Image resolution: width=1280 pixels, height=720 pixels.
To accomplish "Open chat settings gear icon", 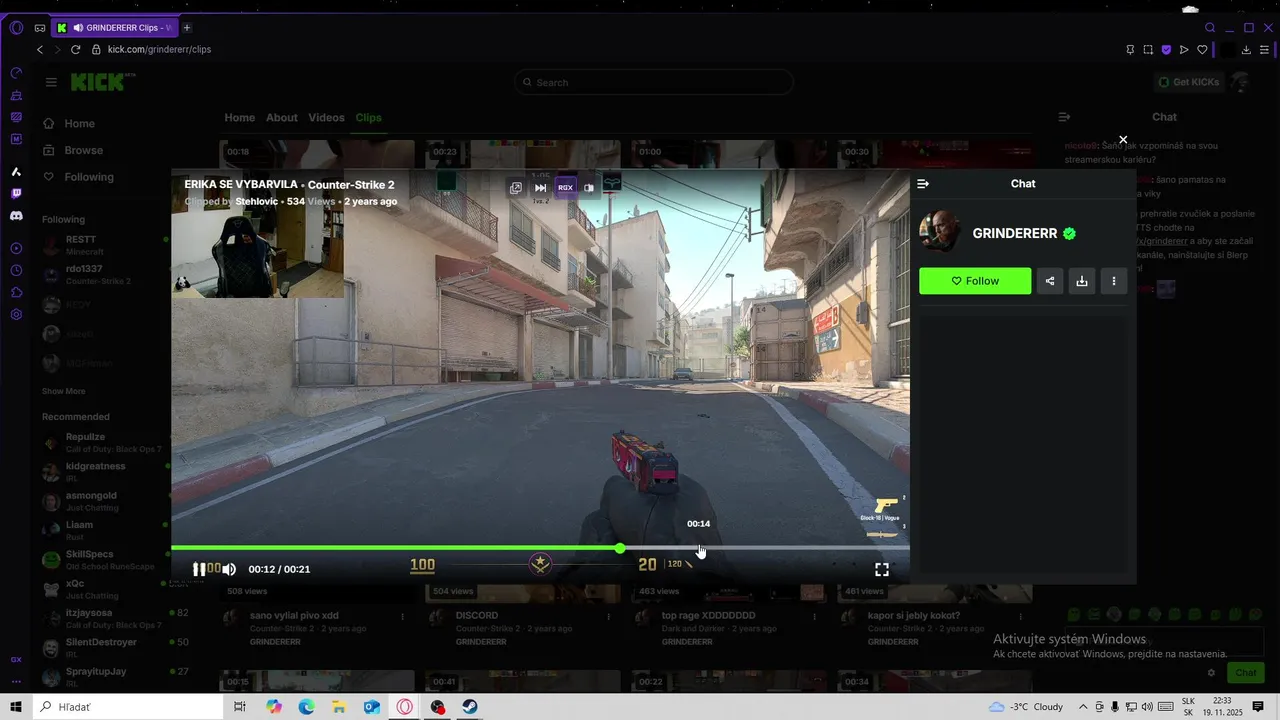I will [1212, 673].
